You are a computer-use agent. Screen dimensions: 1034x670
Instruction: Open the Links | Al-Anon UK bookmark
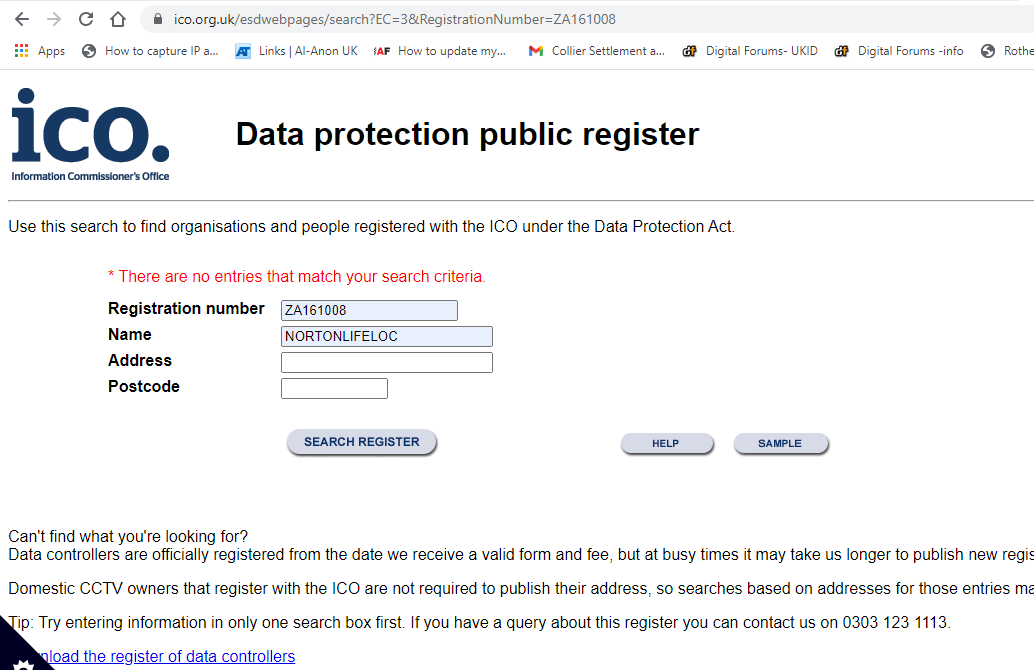click(x=297, y=51)
